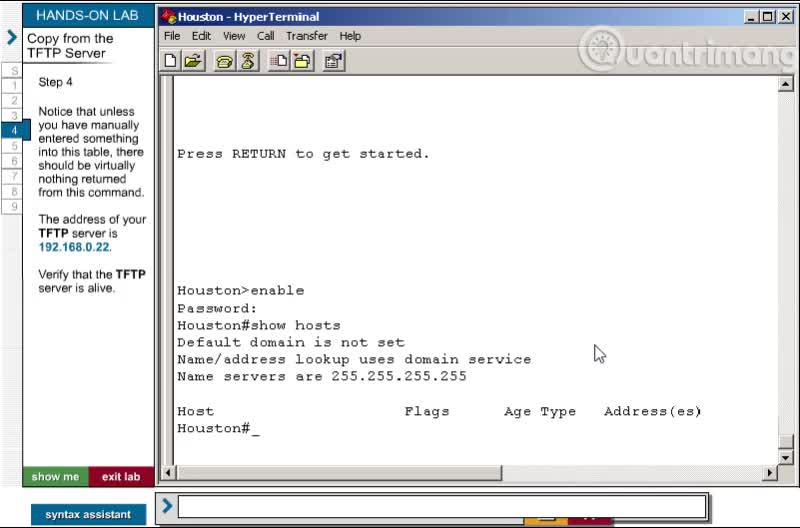Open the Help menu
Image resolution: width=800 pixels, height=528 pixels.
(350, 36)
